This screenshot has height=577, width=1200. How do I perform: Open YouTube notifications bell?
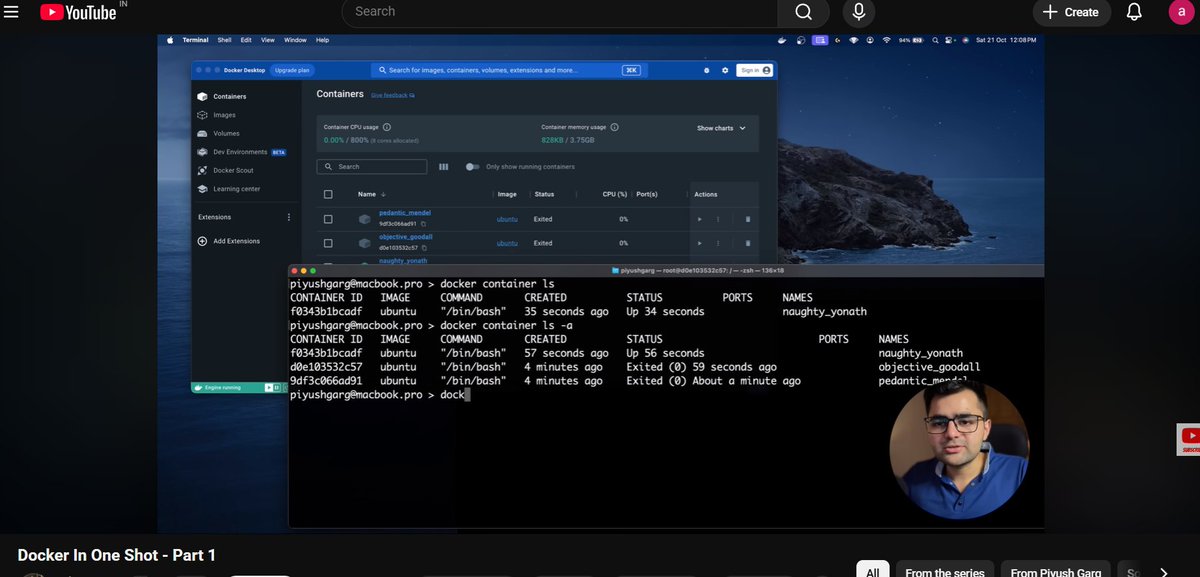pos(1134,12)
